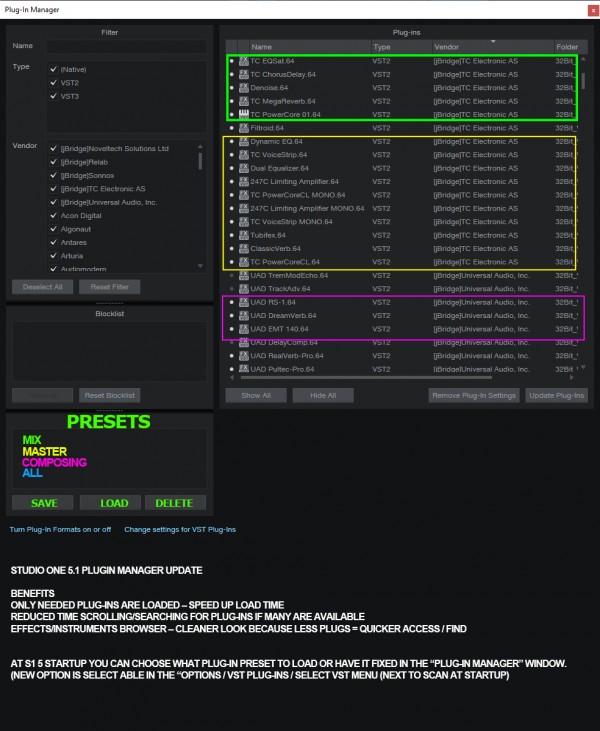Click the visibility dot beside Denoise.64
The width and height of the screenshot is (600, 731).
232,88
